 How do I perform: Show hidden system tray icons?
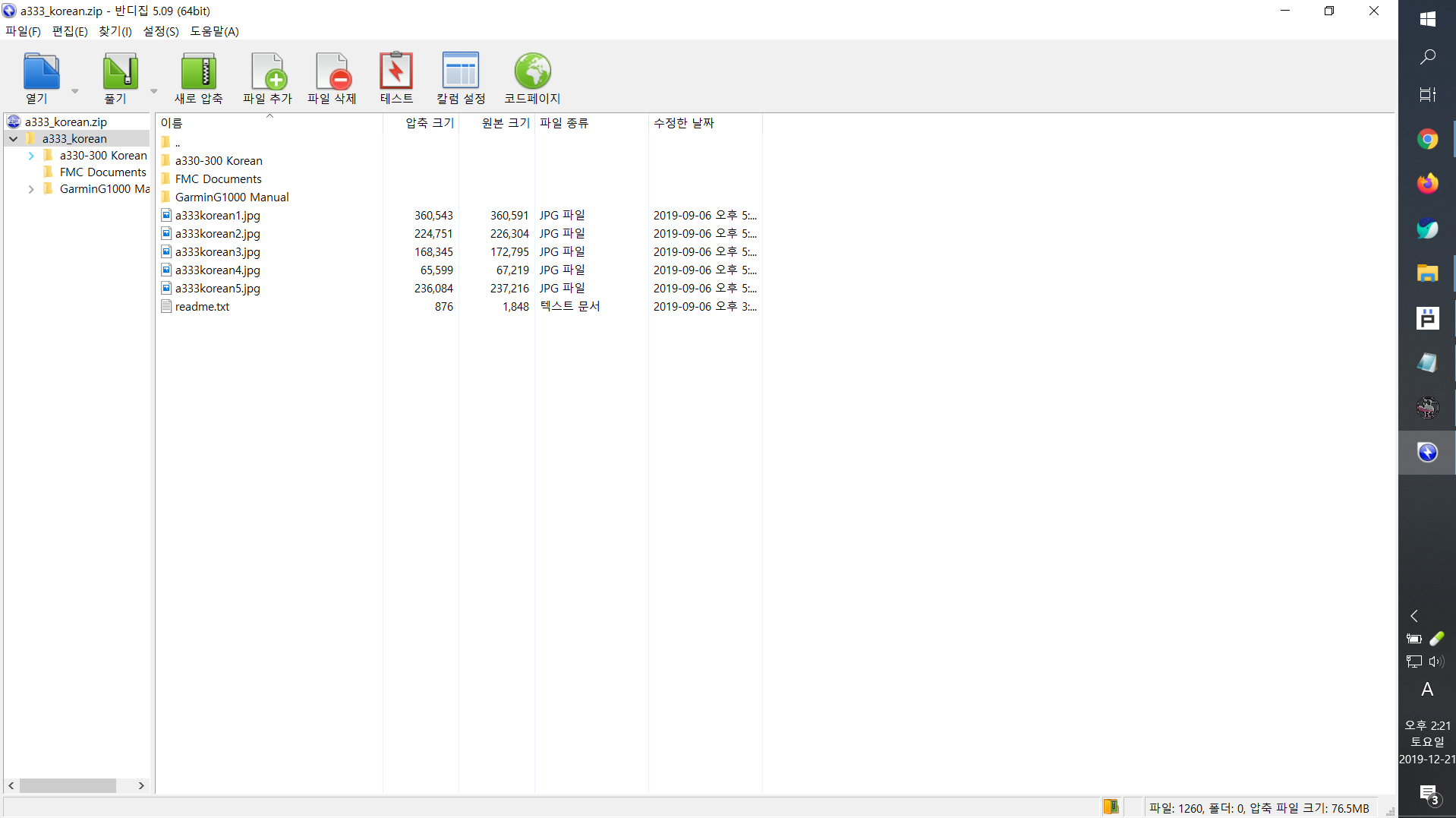1413,616
